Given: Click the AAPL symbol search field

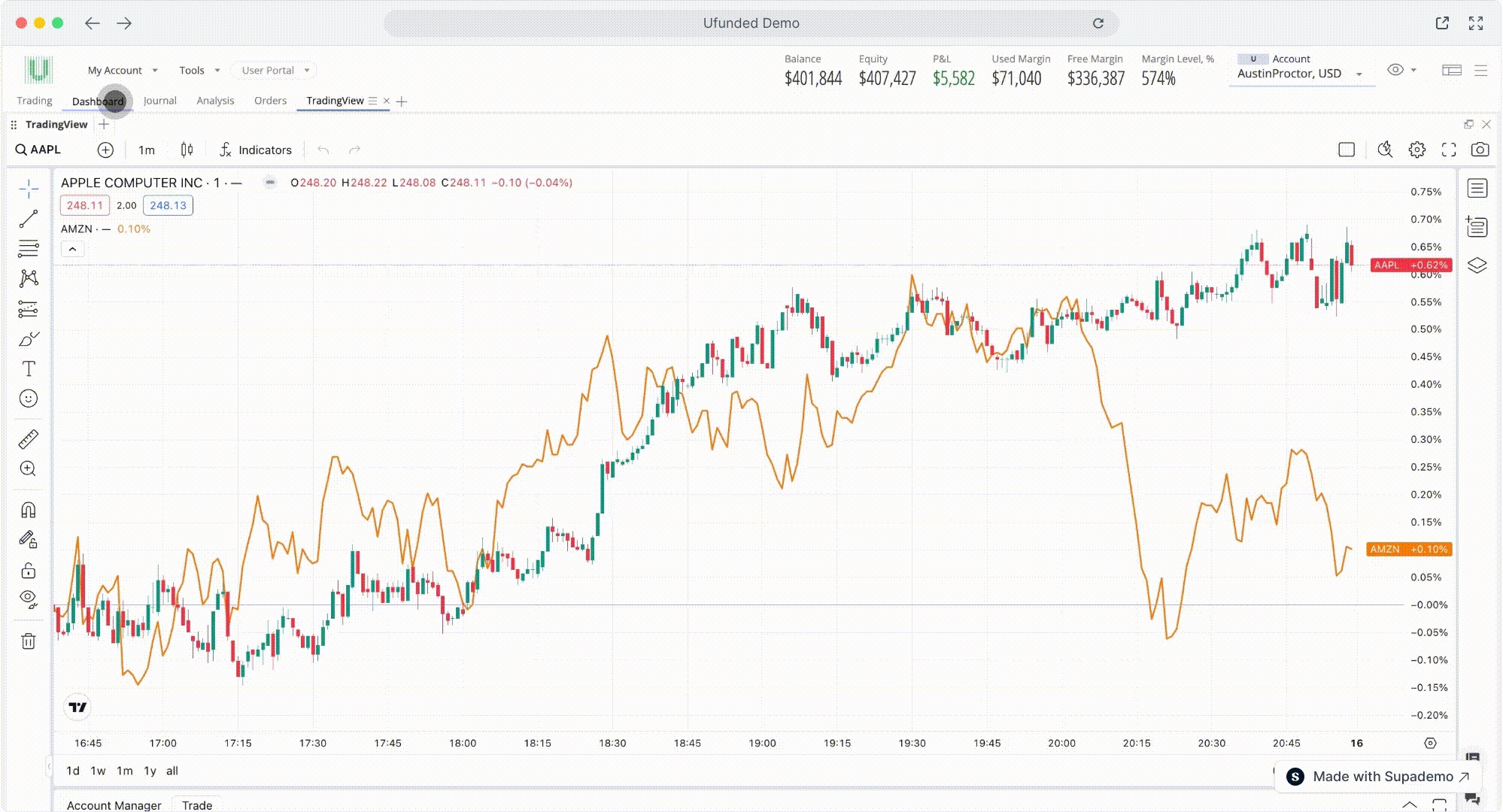Looking at the screenshot, I should click(45, 150).
